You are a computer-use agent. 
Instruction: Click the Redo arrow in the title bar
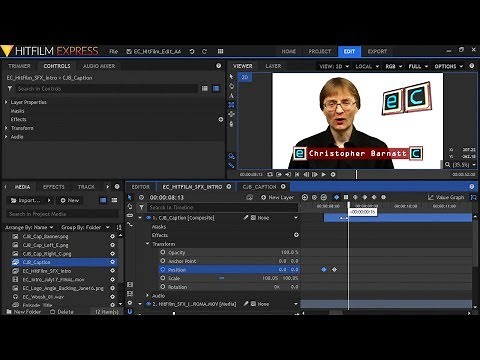pos(204,51)
